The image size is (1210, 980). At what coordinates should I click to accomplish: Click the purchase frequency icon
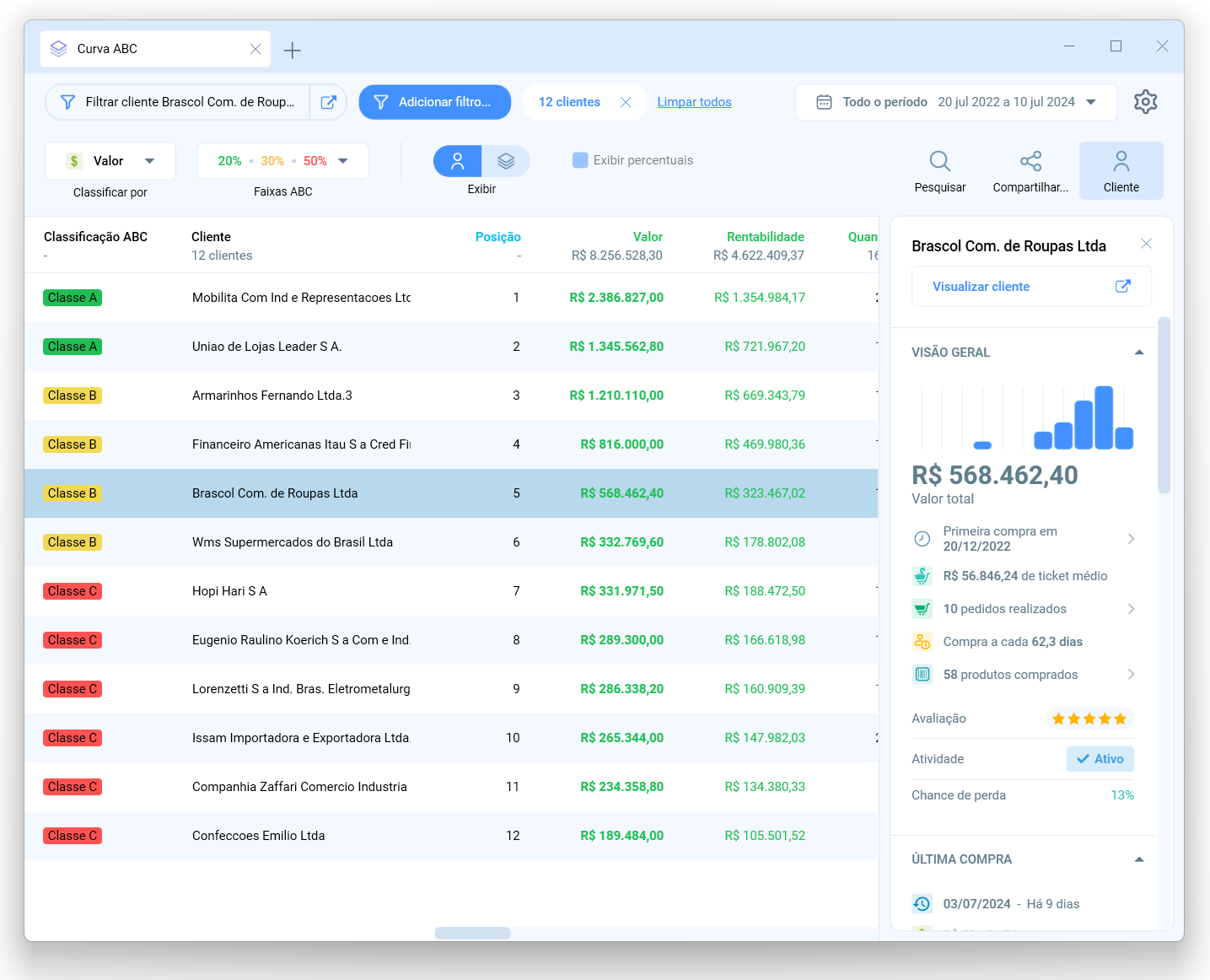coord(922,642)
